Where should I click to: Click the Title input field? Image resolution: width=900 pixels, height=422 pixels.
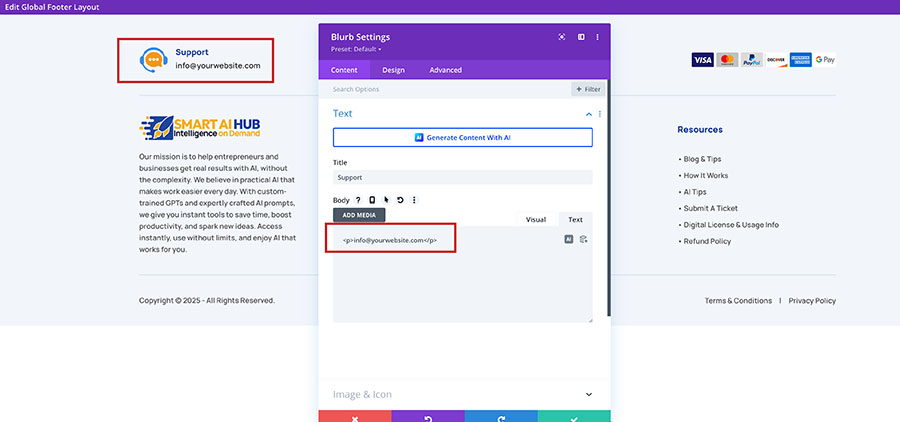click(462, 177)
